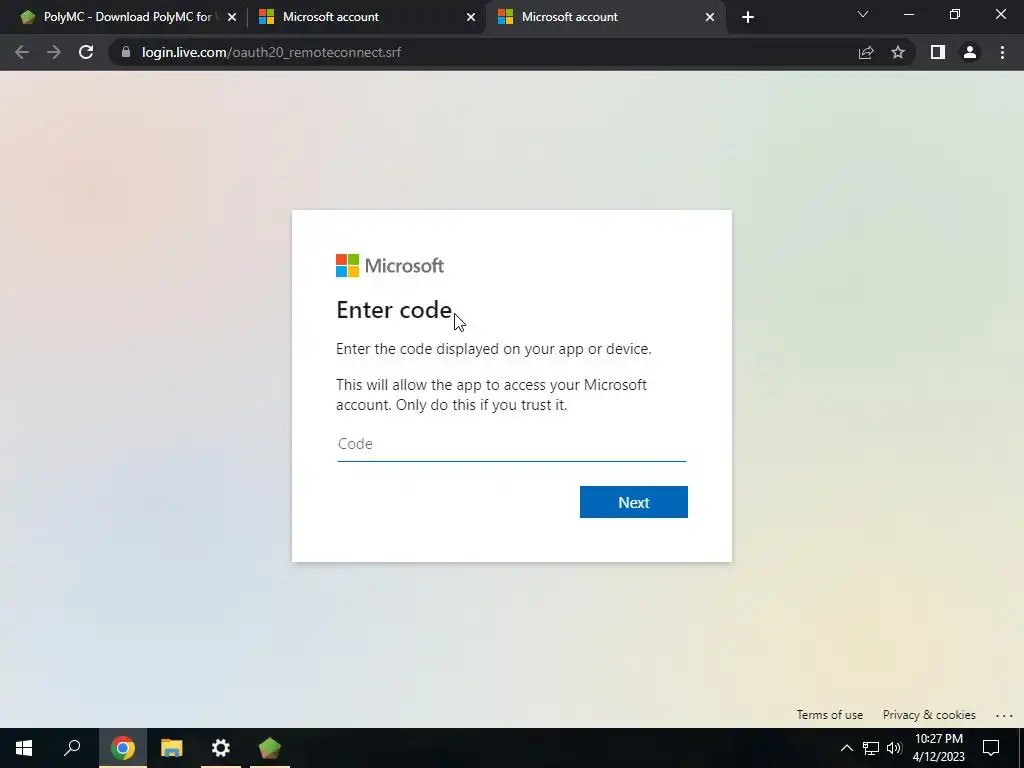1024x768 pixels.
Task: Close the active Microsoft account tab
Action: pyautogui.click(x=710, y=17)
